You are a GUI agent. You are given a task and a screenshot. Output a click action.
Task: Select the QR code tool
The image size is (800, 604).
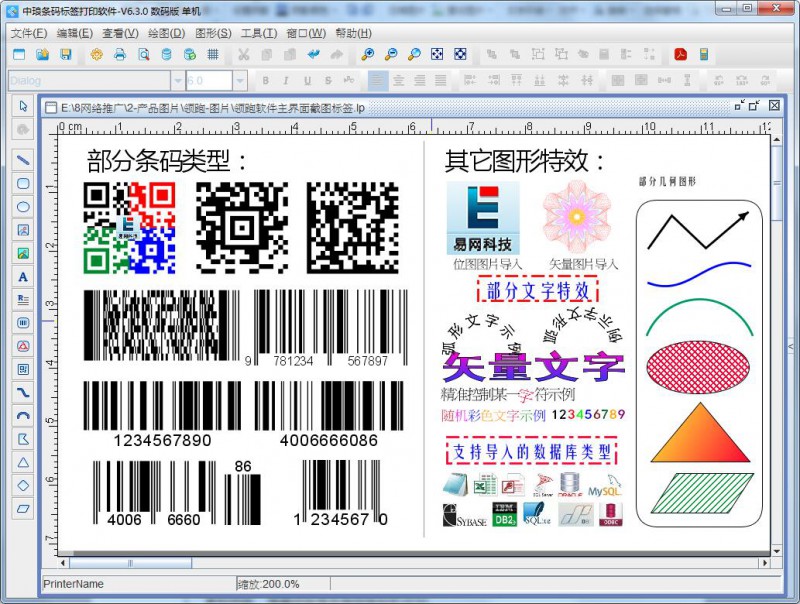pyautogui.click(x=23, y=369)
